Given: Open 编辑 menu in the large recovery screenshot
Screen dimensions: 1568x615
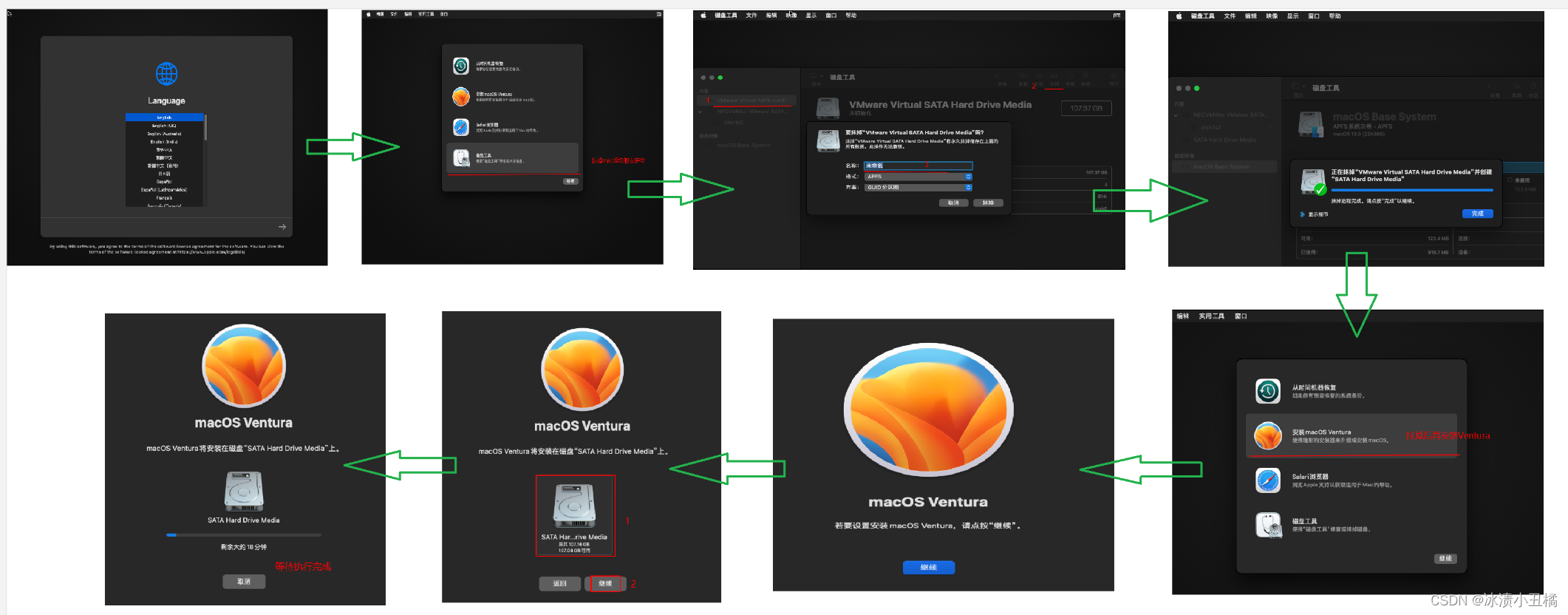Looking at the screenshot, I should point(1182,316).
